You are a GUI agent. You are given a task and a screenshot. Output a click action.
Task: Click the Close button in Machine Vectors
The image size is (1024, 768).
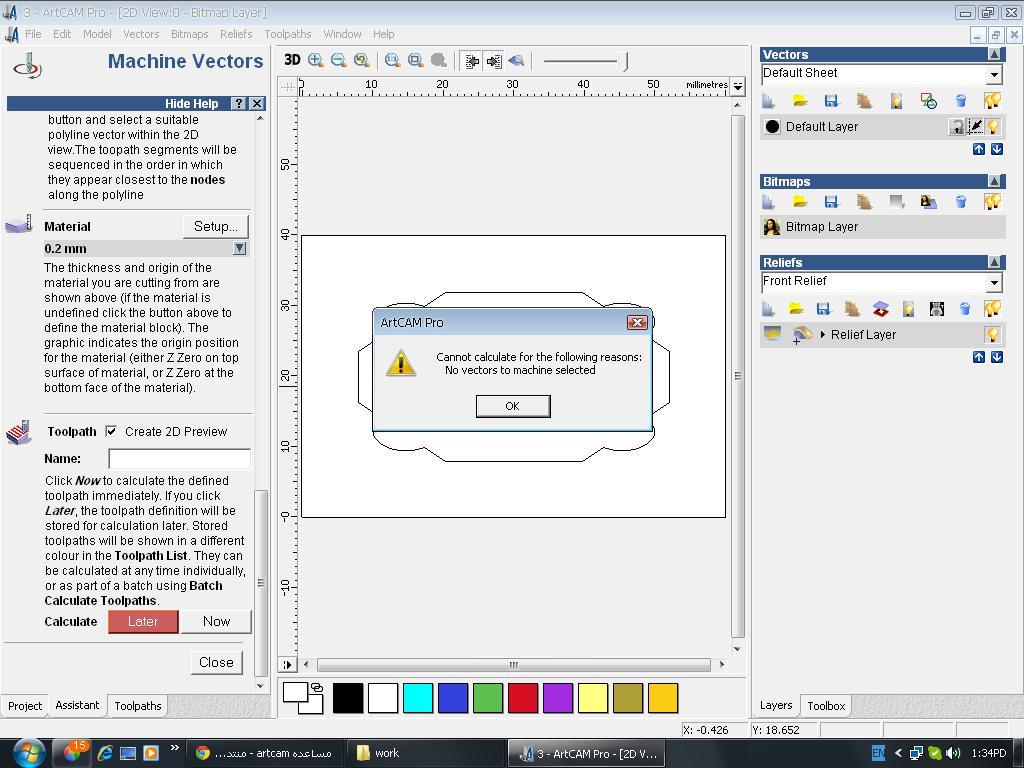pos(216,662)
